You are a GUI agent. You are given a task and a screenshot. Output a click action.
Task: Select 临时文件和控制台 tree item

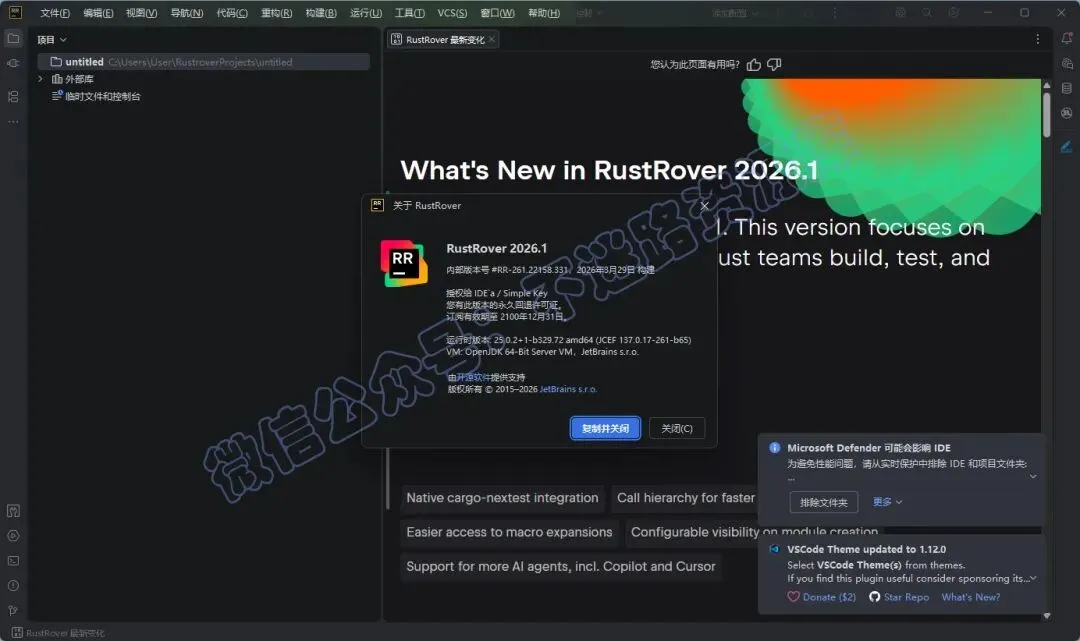103,96
